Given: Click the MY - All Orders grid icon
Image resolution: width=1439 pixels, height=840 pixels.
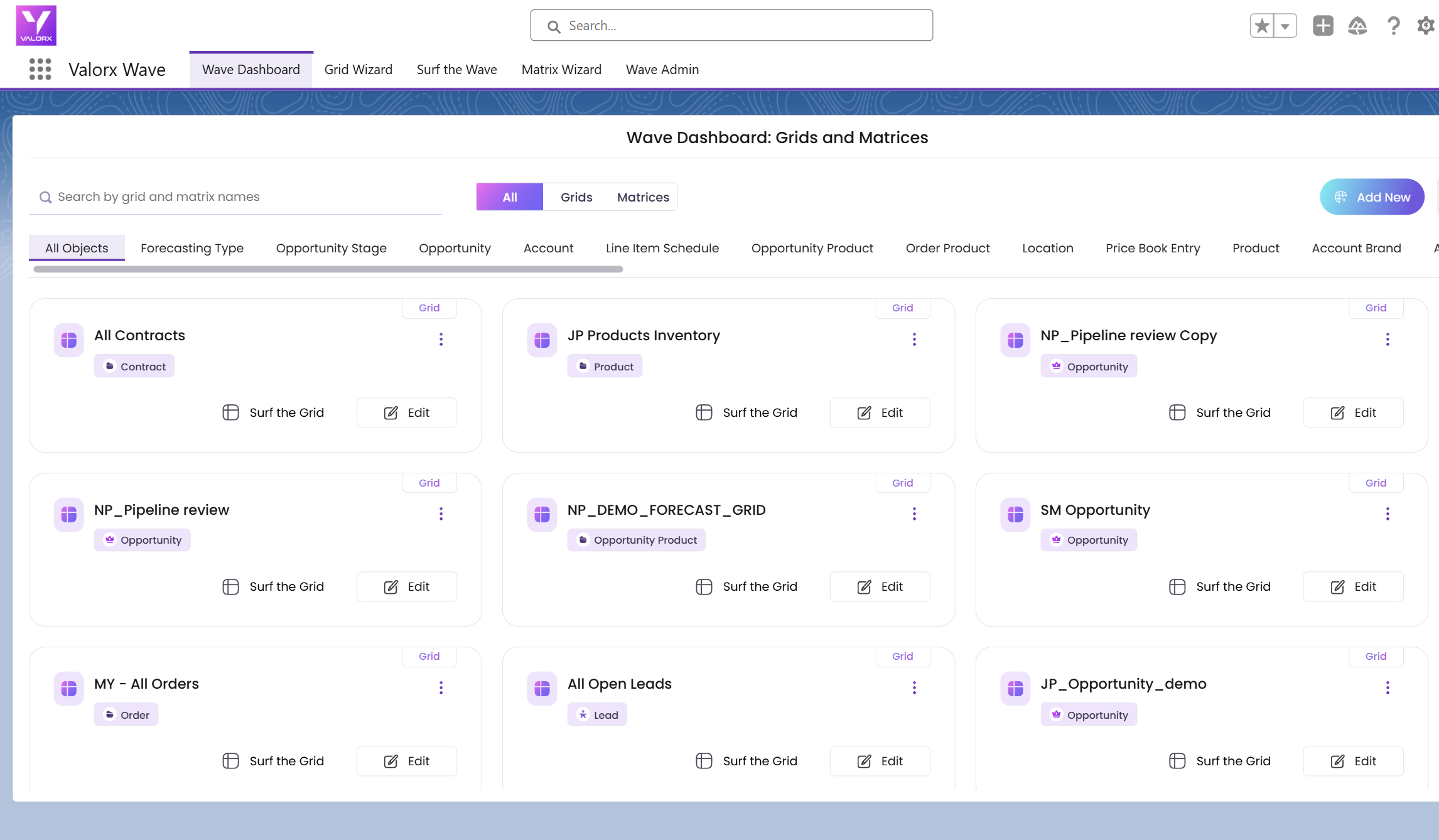Looking at the screenshot, I should click(69, 689).
